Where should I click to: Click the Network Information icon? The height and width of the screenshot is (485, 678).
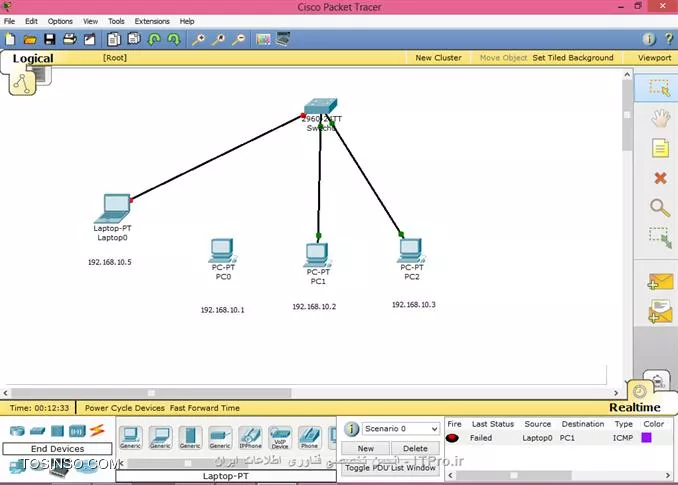[x=649, y=39]
